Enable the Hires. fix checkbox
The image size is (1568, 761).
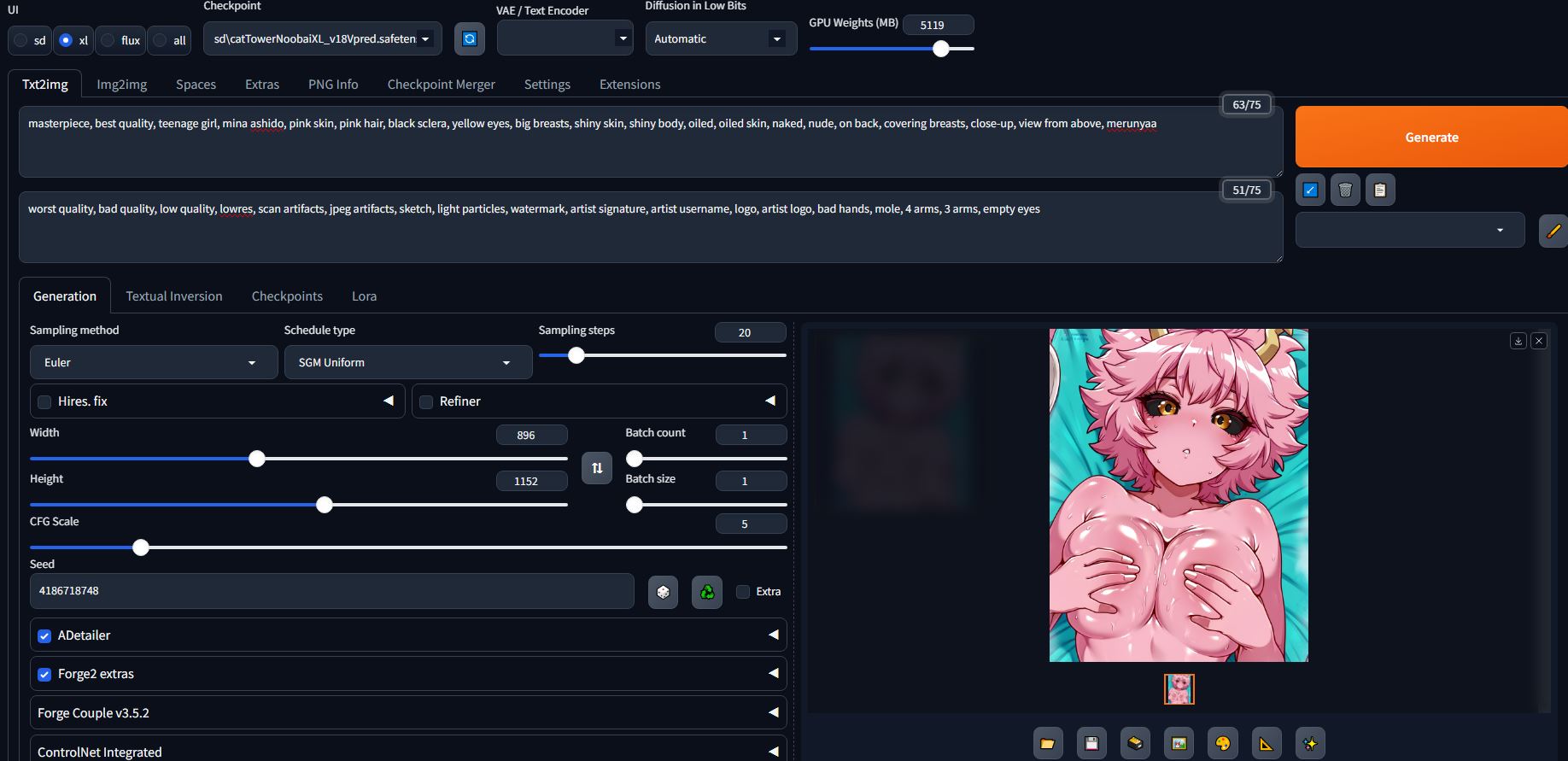[x=44, y=402]
